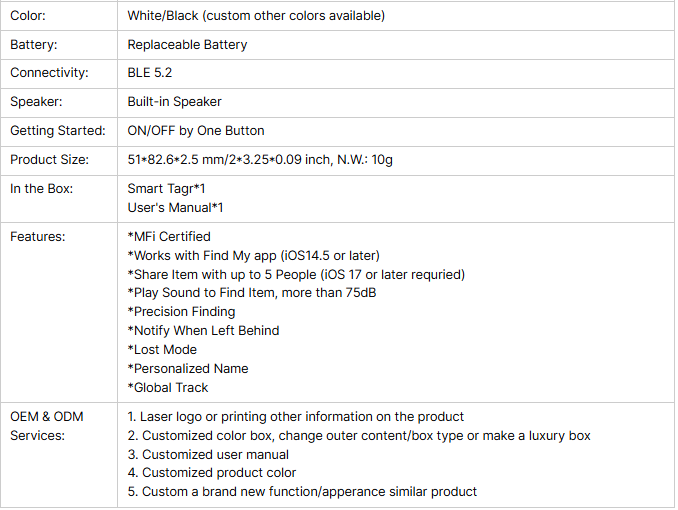Click '*Works with Find My app' feature
Image resolution: width=678 pixels, height=510 pixels.
pos(253,256)
